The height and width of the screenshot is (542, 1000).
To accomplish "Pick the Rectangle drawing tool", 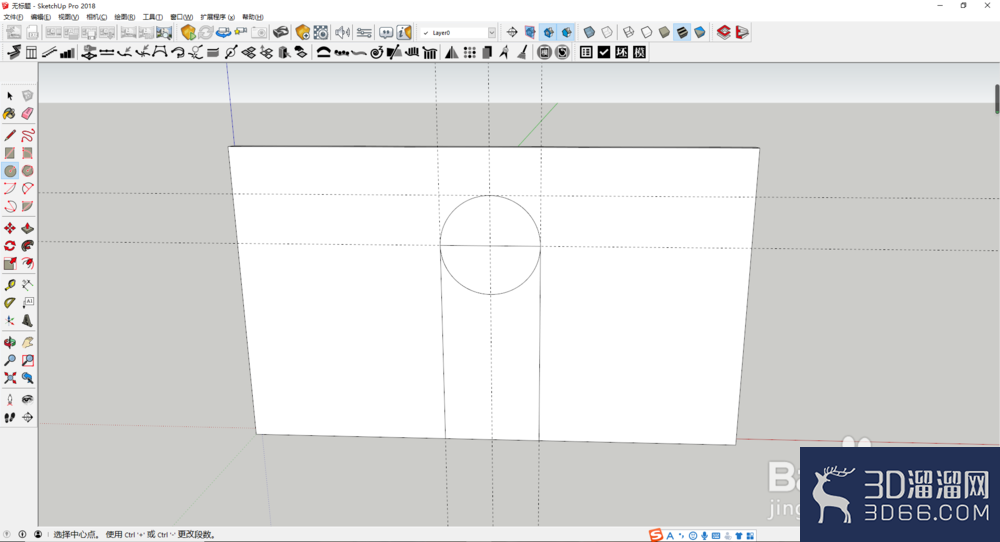I will (x=10, y=153).
